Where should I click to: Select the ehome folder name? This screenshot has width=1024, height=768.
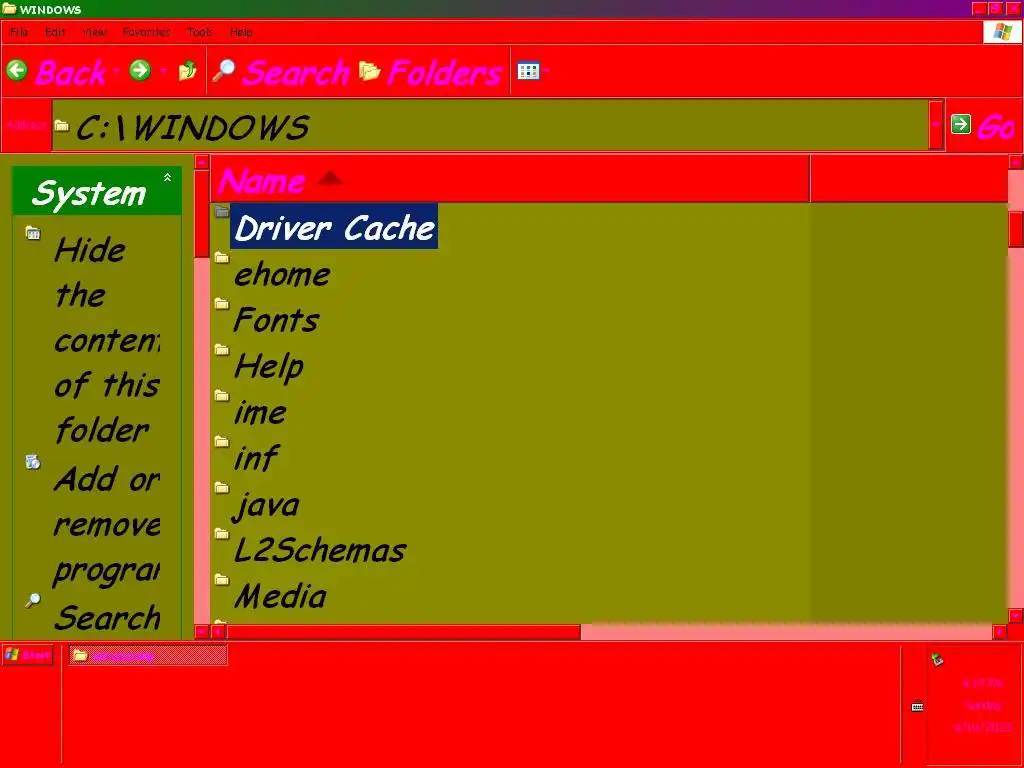point(281,273)
